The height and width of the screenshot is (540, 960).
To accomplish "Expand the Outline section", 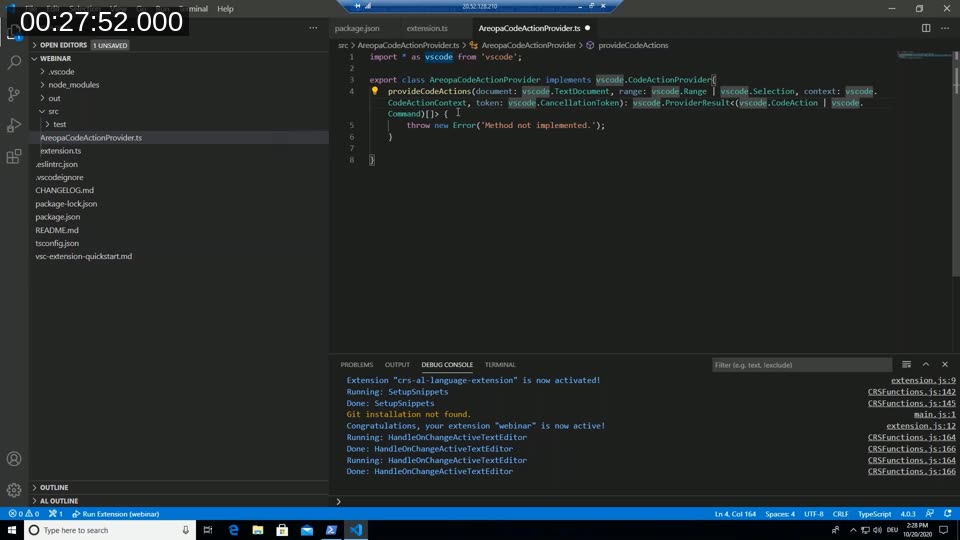I will 54,487.
